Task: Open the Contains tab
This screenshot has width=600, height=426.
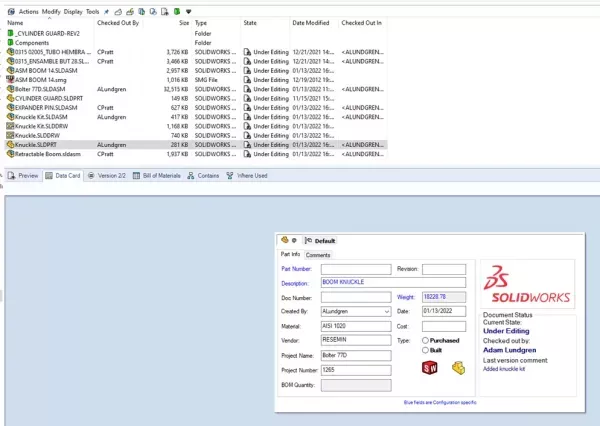Action: [203, 176]
